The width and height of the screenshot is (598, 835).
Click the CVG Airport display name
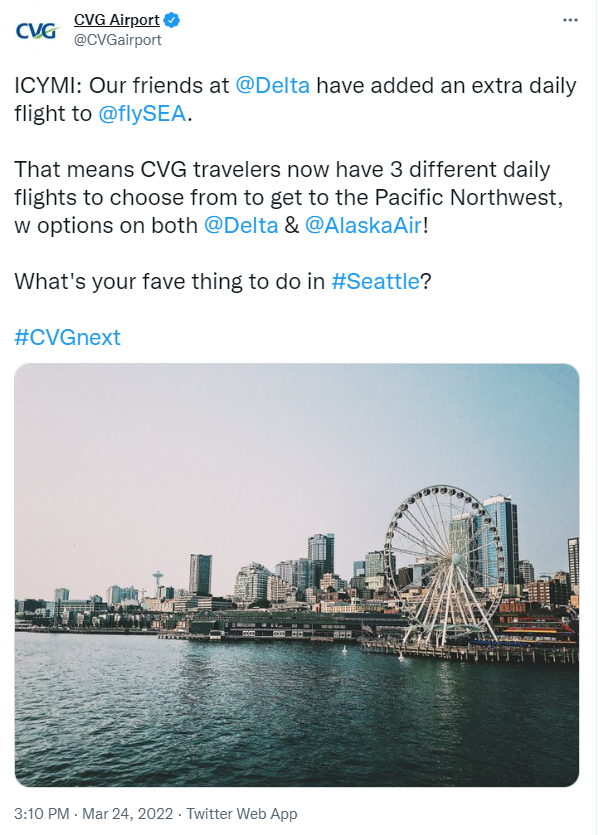click(117, 20)
